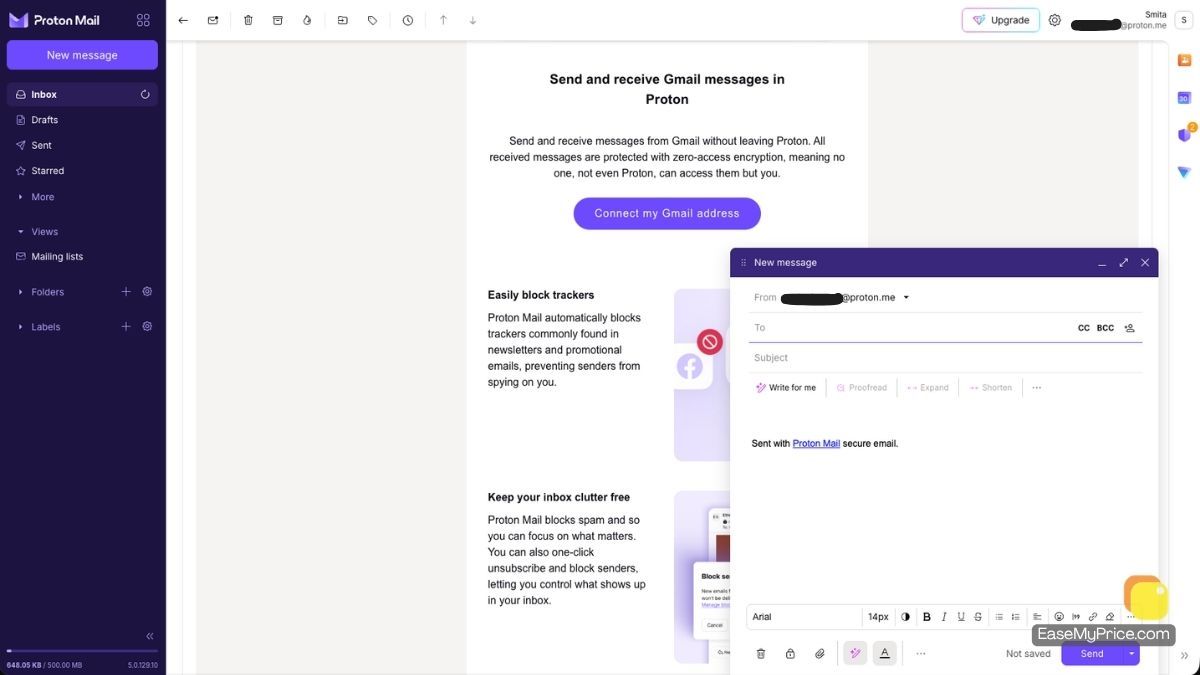The image size is (1200, 675).
Task: Move the open message to trash
Action: (x=248, y=20)
